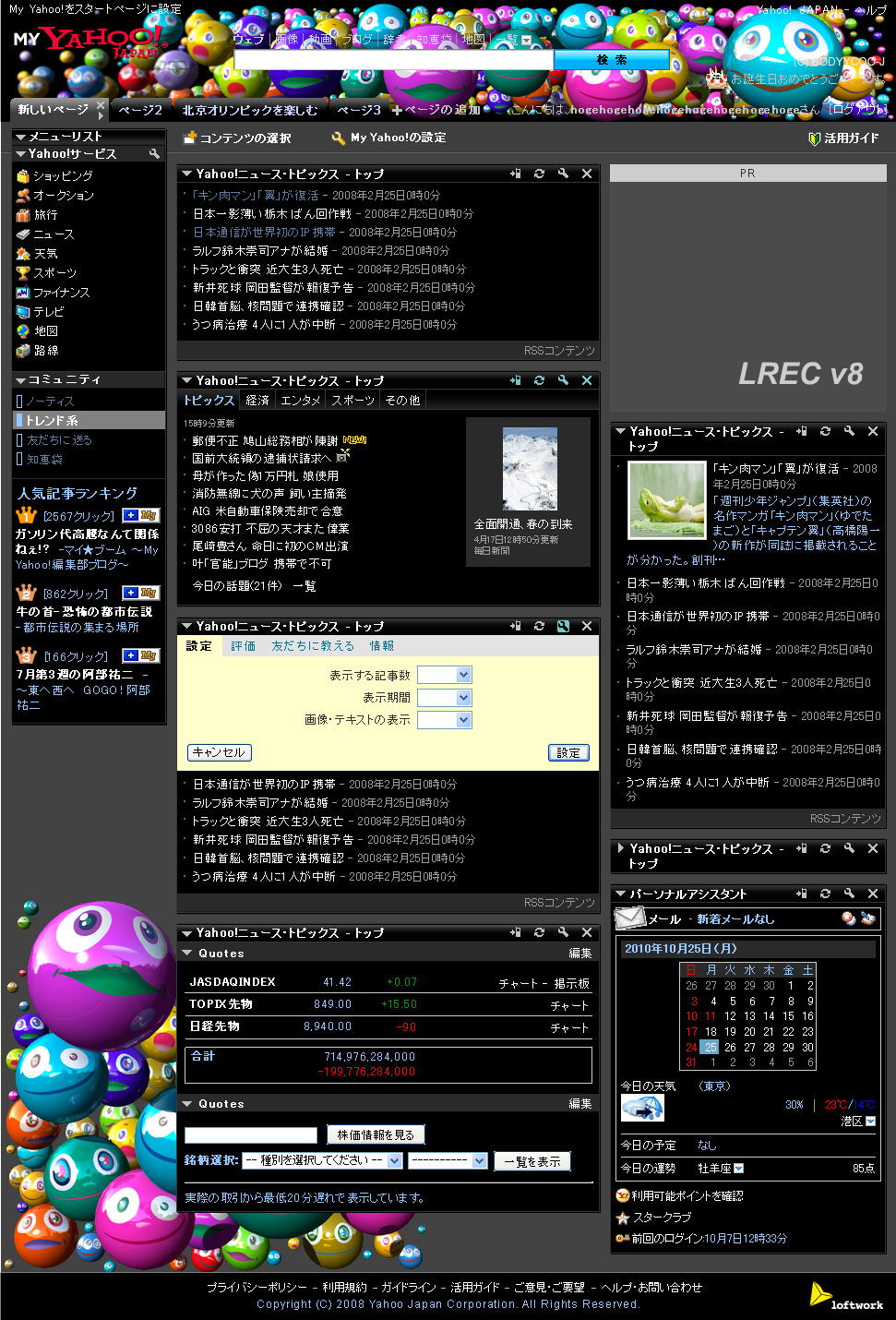The image size is (896, 1320).
Task: Click the ページの追加 link
Action: coord(436,110)
